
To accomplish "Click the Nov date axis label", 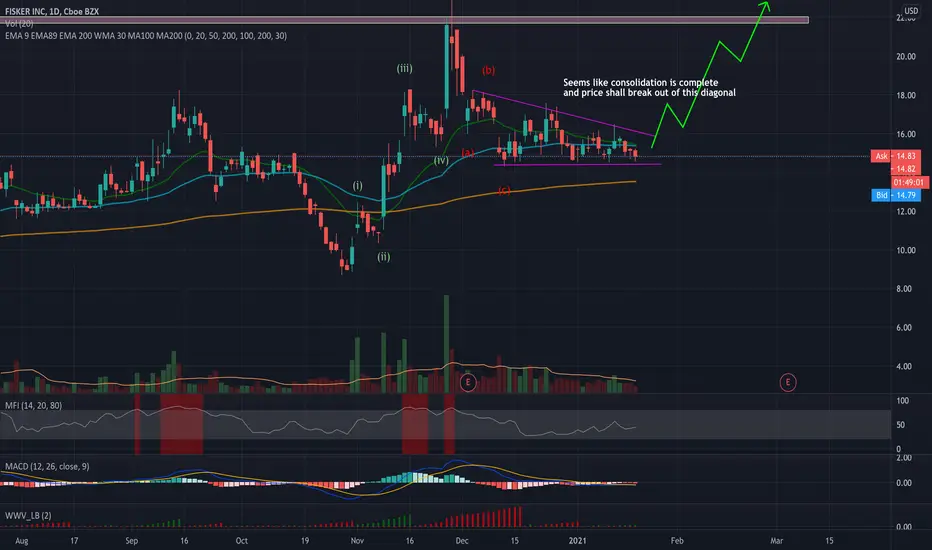I will (x=357, y=540).
